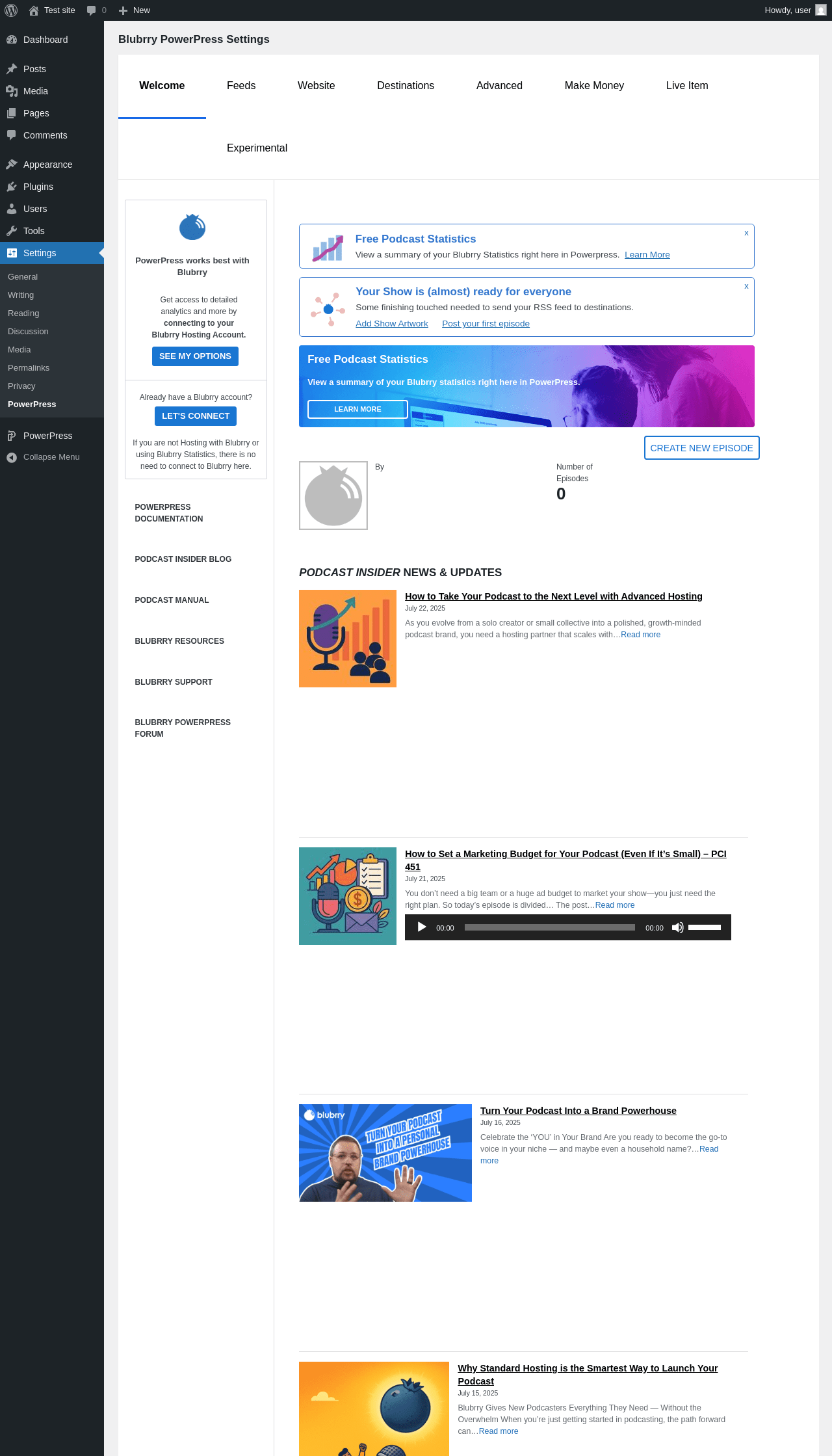The height and width of the screenshot is (1456, 832).
Task: Click Post your first episode link
Action: pos(486,324)
